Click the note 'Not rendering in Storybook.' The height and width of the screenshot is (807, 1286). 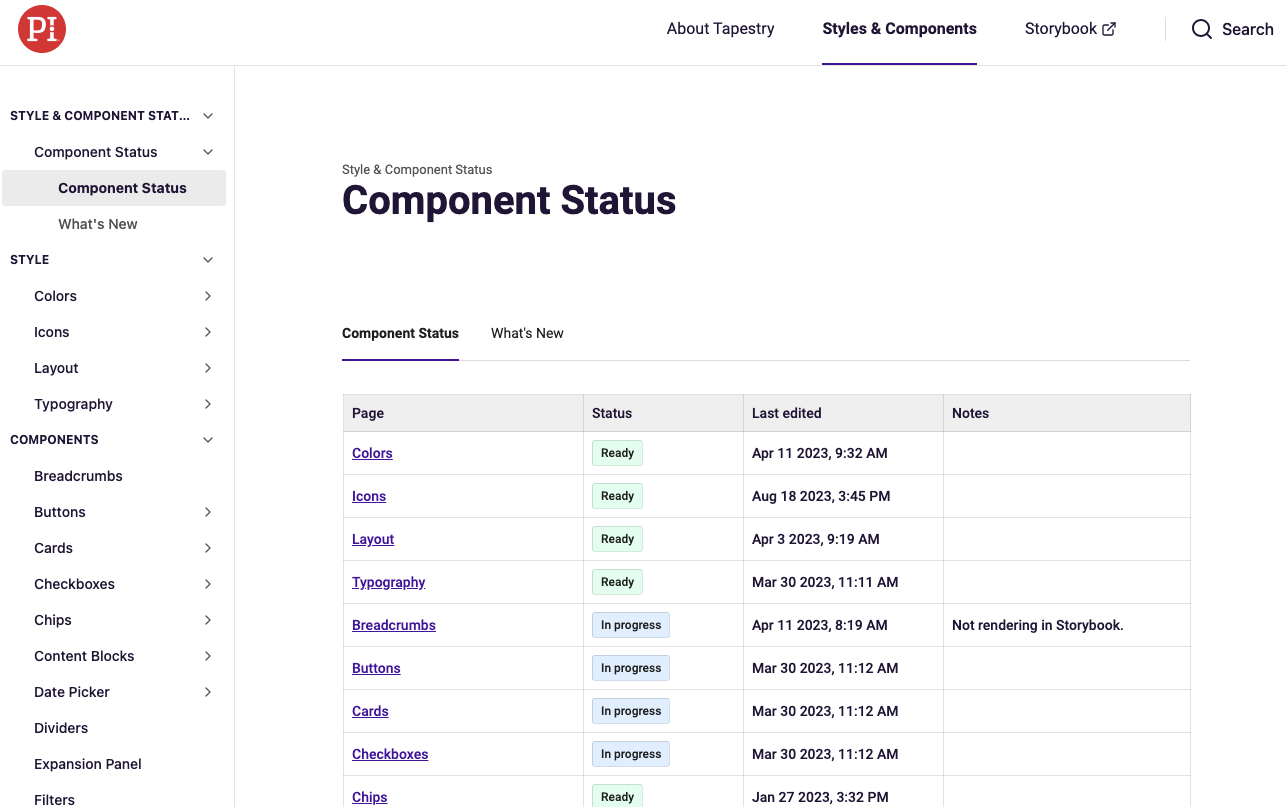(x=1038, y=625)
